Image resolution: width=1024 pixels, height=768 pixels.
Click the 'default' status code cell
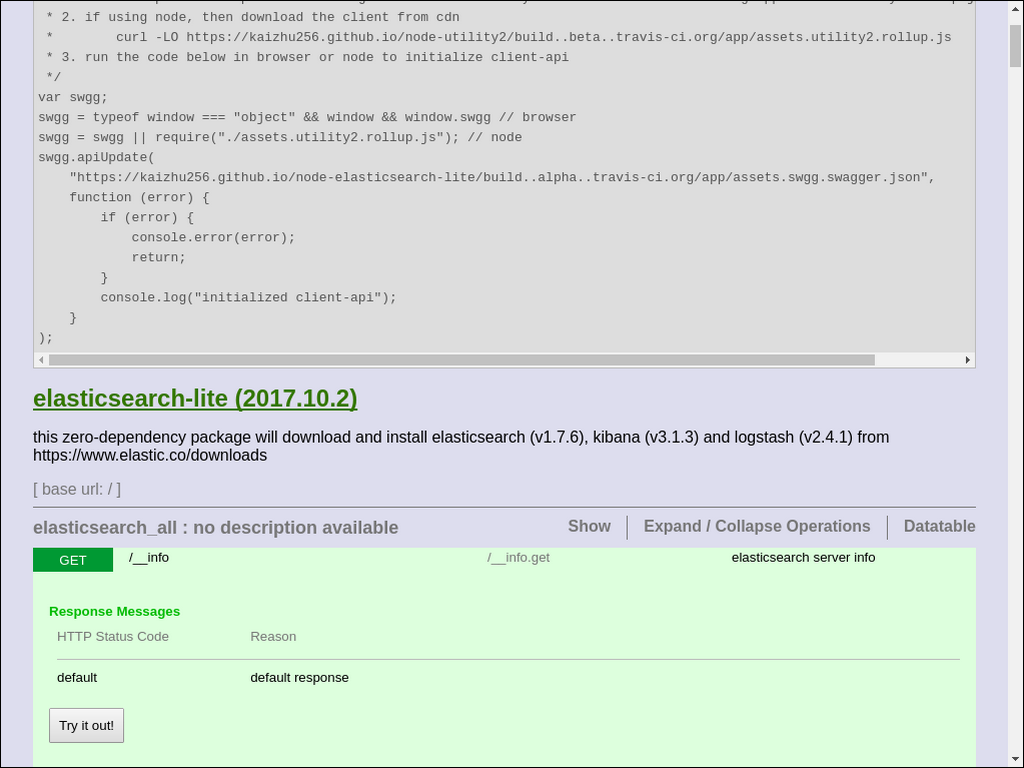[x=77, y=678]
